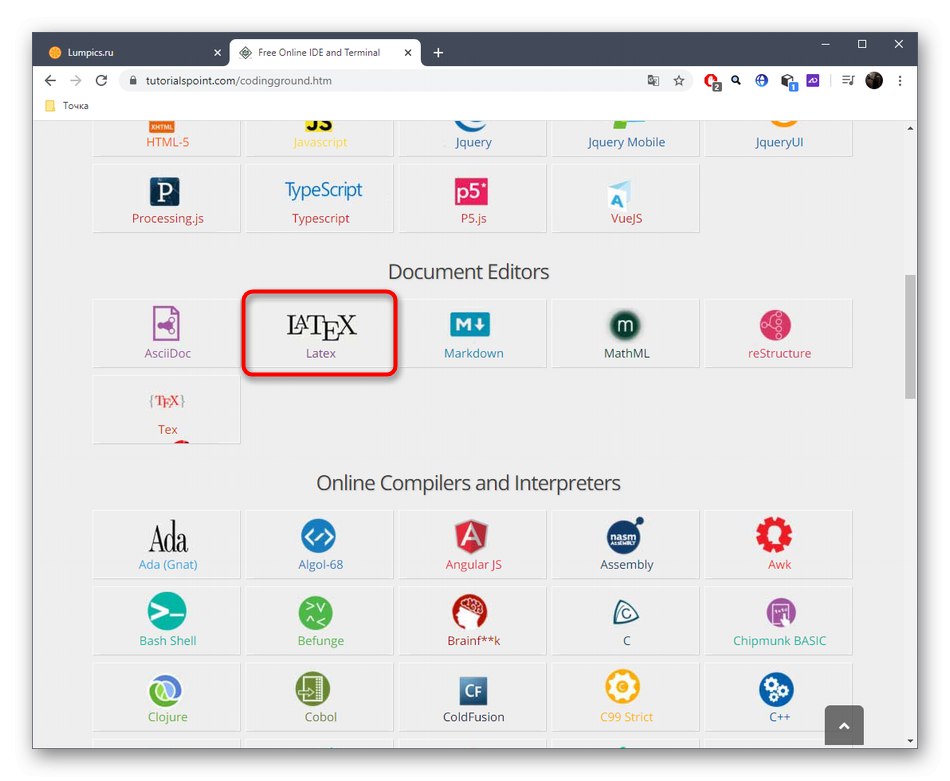Open the Chrome three-dot menu
The width and height of the screenshot is (950, 781).
click(x=900, y=81)
